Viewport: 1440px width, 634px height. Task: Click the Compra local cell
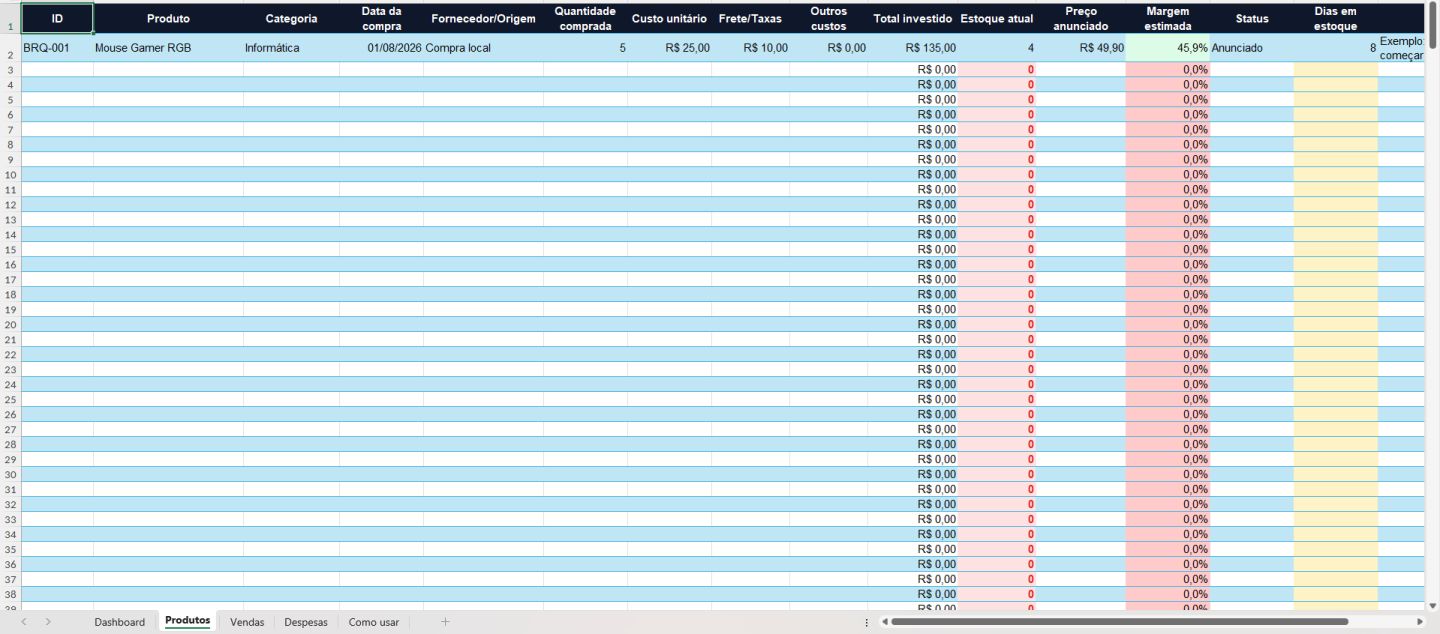pos(483,48)
